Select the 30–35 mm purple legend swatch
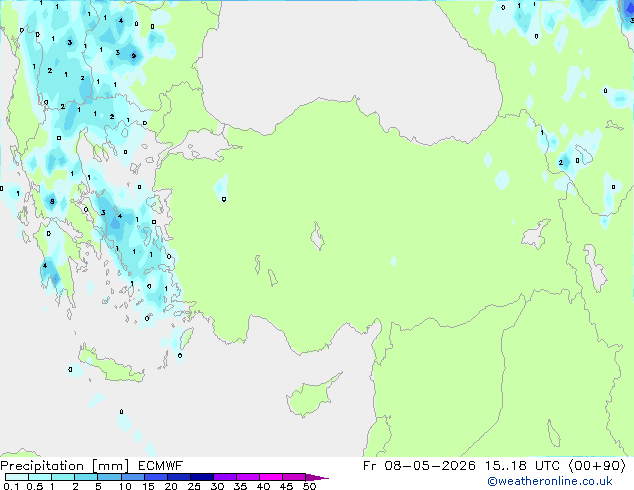 224,477
